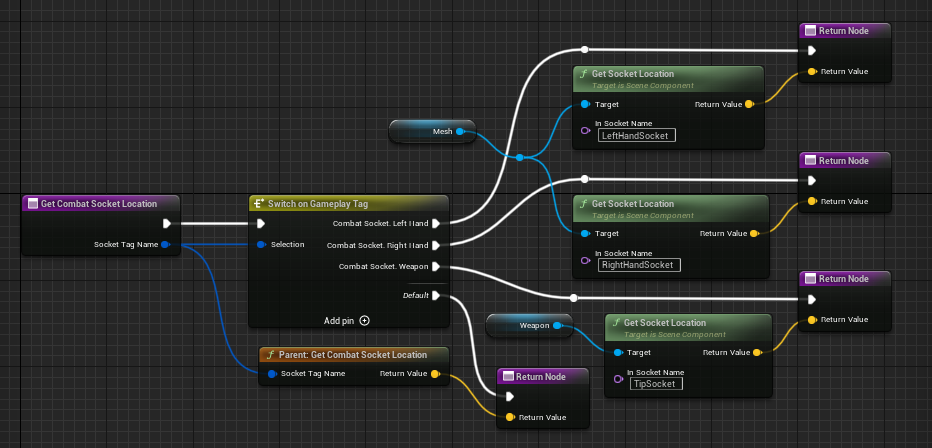Click the Selection input pin on Switch node
The width and height of the screenshot is (932, 448).
tap(261, 245)
